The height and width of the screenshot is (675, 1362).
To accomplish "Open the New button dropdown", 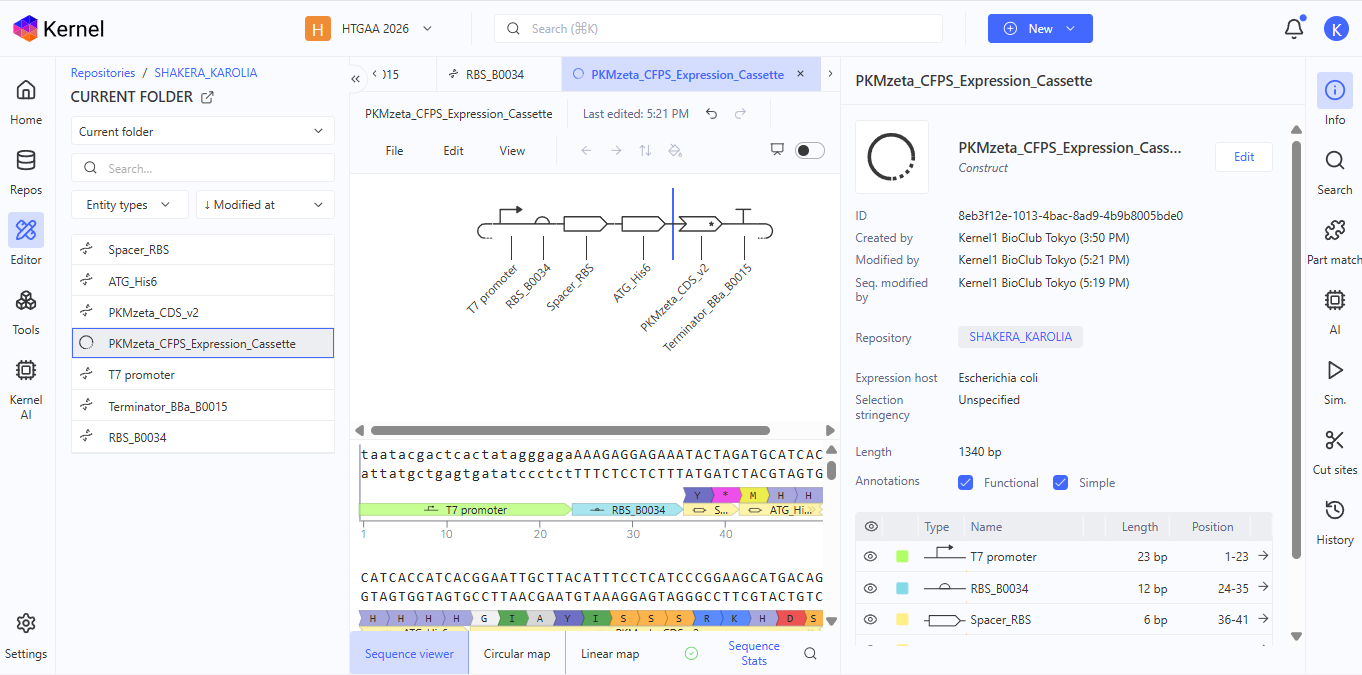I will (x=1040, y=29).
